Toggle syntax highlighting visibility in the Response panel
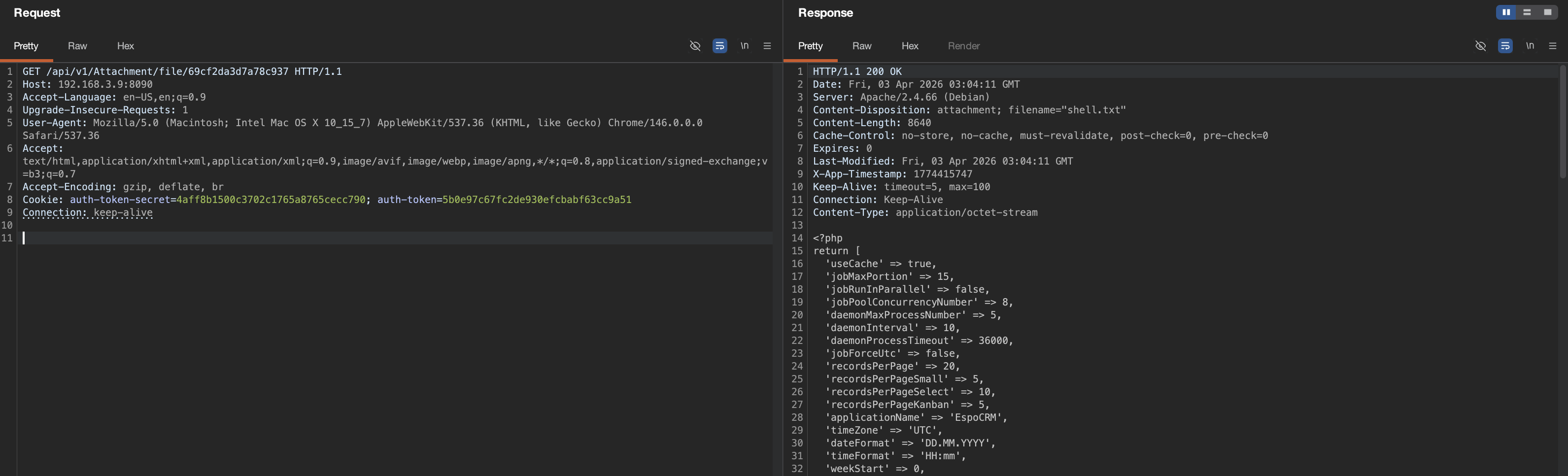The height and width of the screenshot is (476, 1568). (x=1480, y=46)
